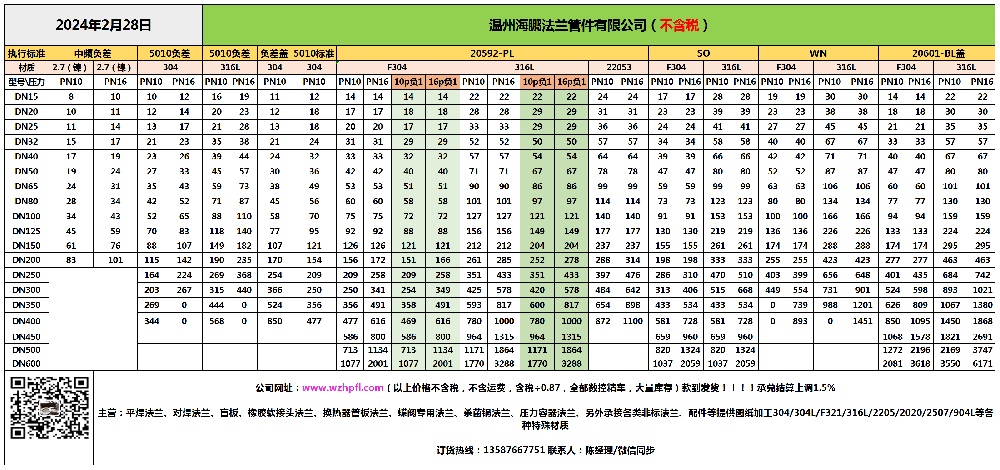
Task: Select the 型号\压力 header cell
Action: (x=27, y=81)
